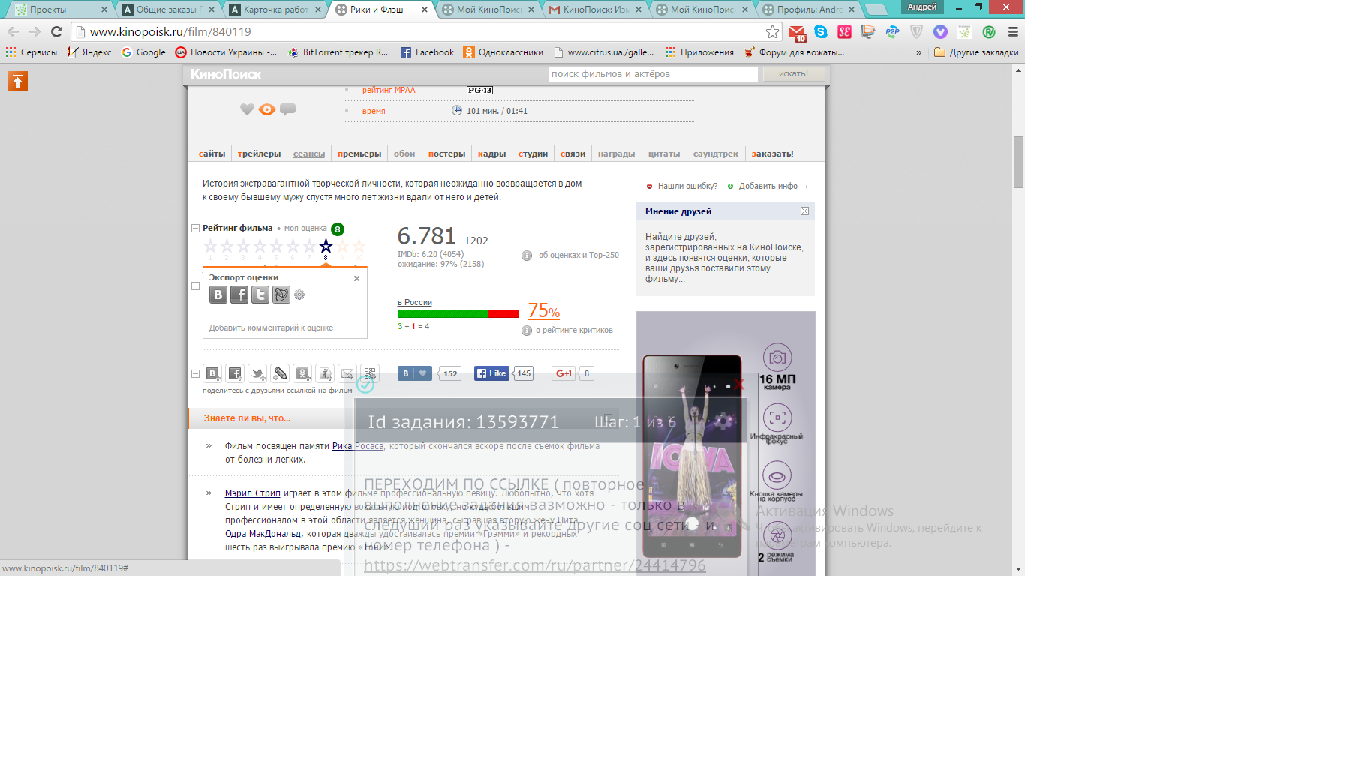Share film link via VKontakte icon

click(x=213, y=373)
